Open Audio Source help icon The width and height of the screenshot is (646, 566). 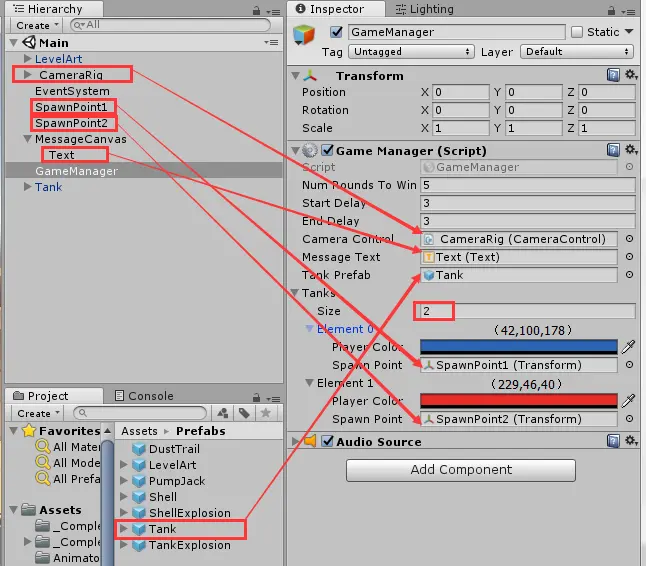(613, 441)
